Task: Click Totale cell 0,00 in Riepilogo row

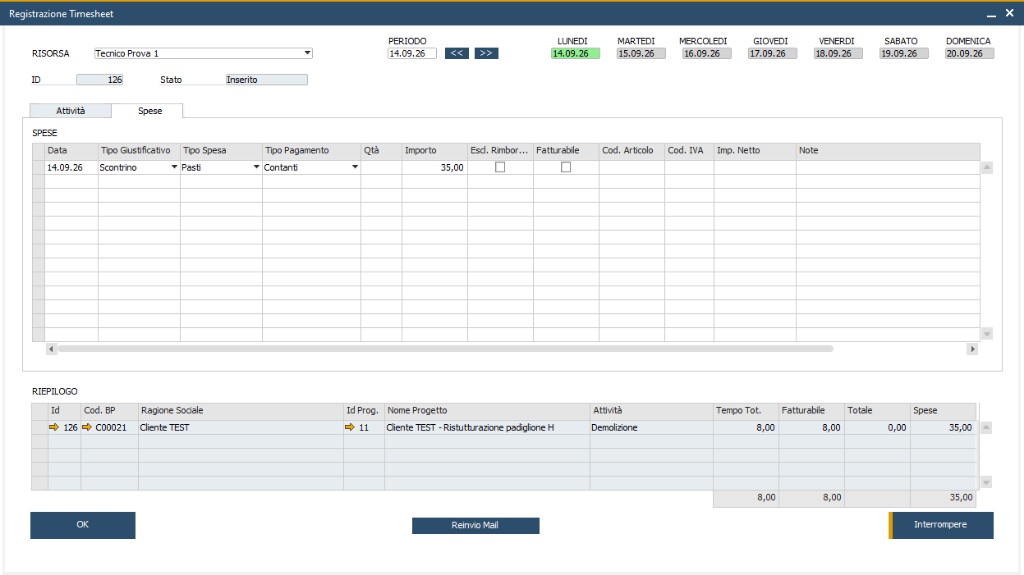Action: (877, 427)
